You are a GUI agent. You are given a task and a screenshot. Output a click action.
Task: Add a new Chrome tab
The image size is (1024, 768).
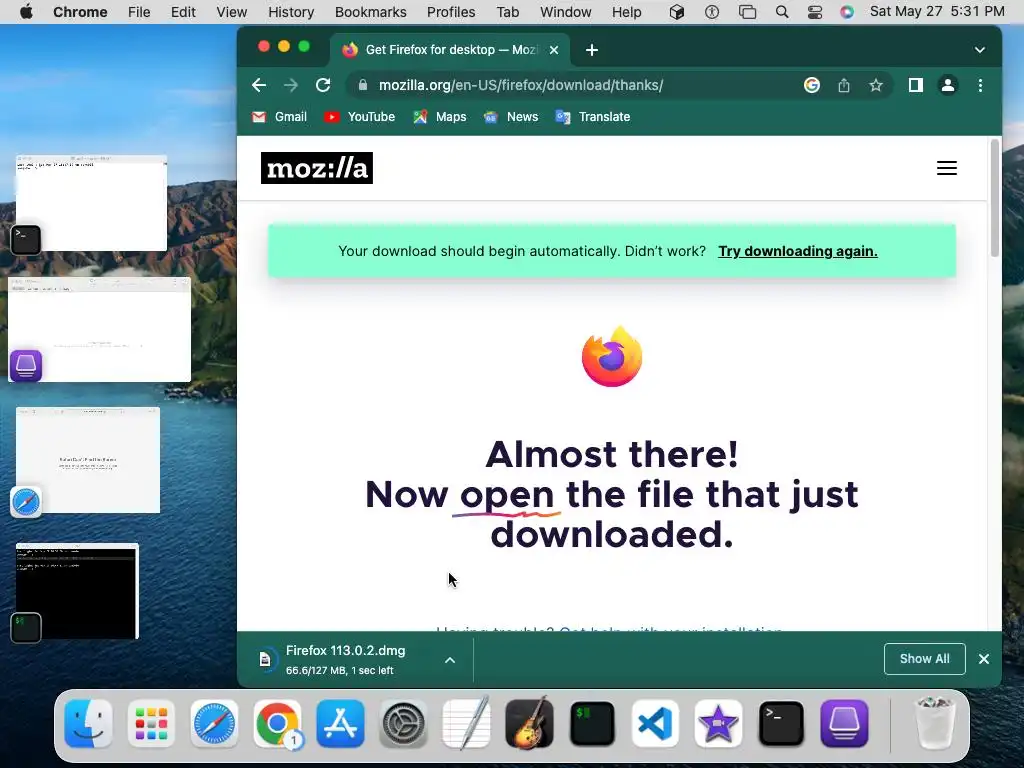click(x=592, y=50)
